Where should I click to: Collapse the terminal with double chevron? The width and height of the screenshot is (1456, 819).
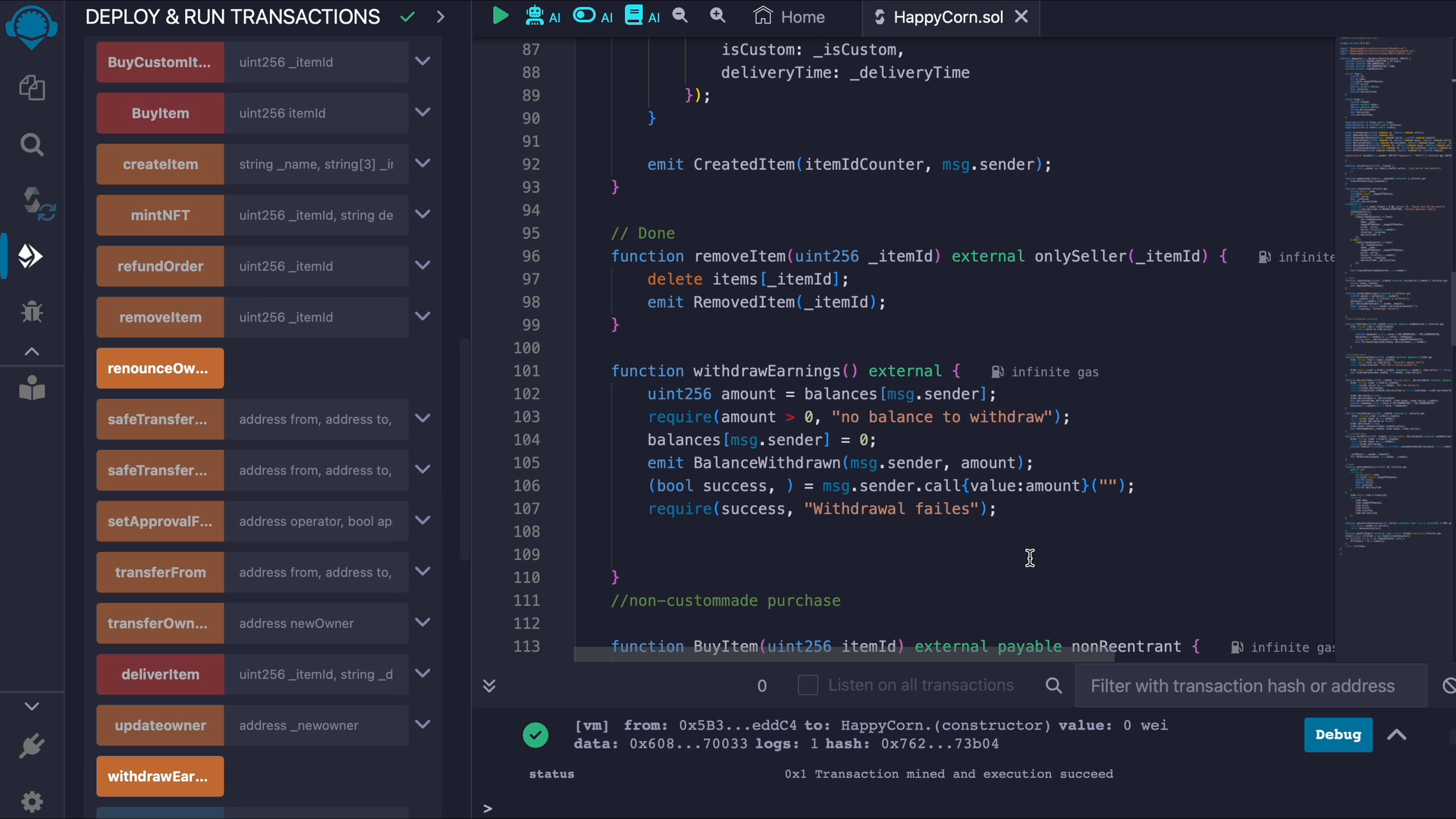(489, 686)
